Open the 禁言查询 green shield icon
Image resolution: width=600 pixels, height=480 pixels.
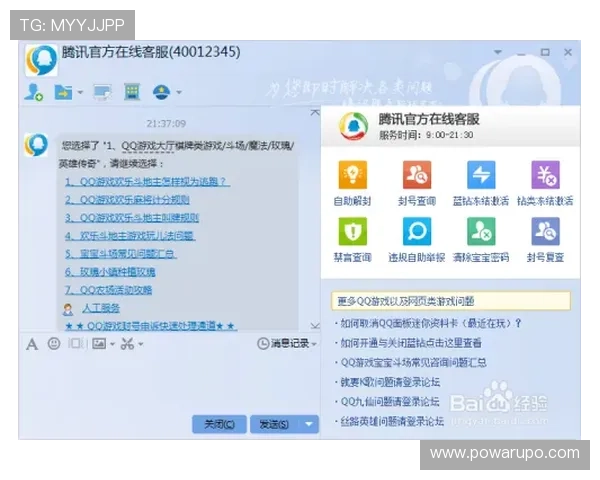[352, 231]
